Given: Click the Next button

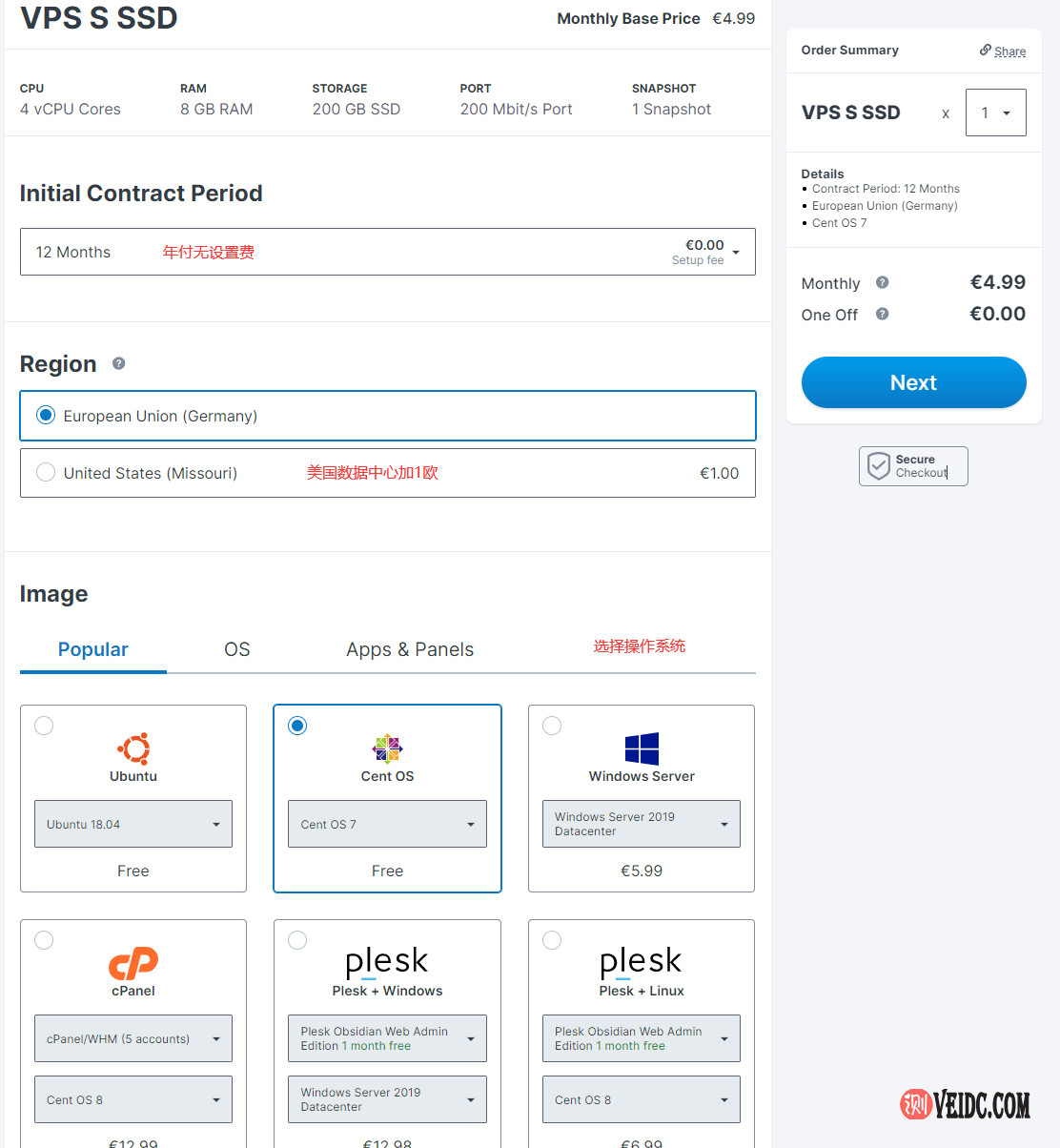Looking at the screenshot, I should (x=913, y=382).
